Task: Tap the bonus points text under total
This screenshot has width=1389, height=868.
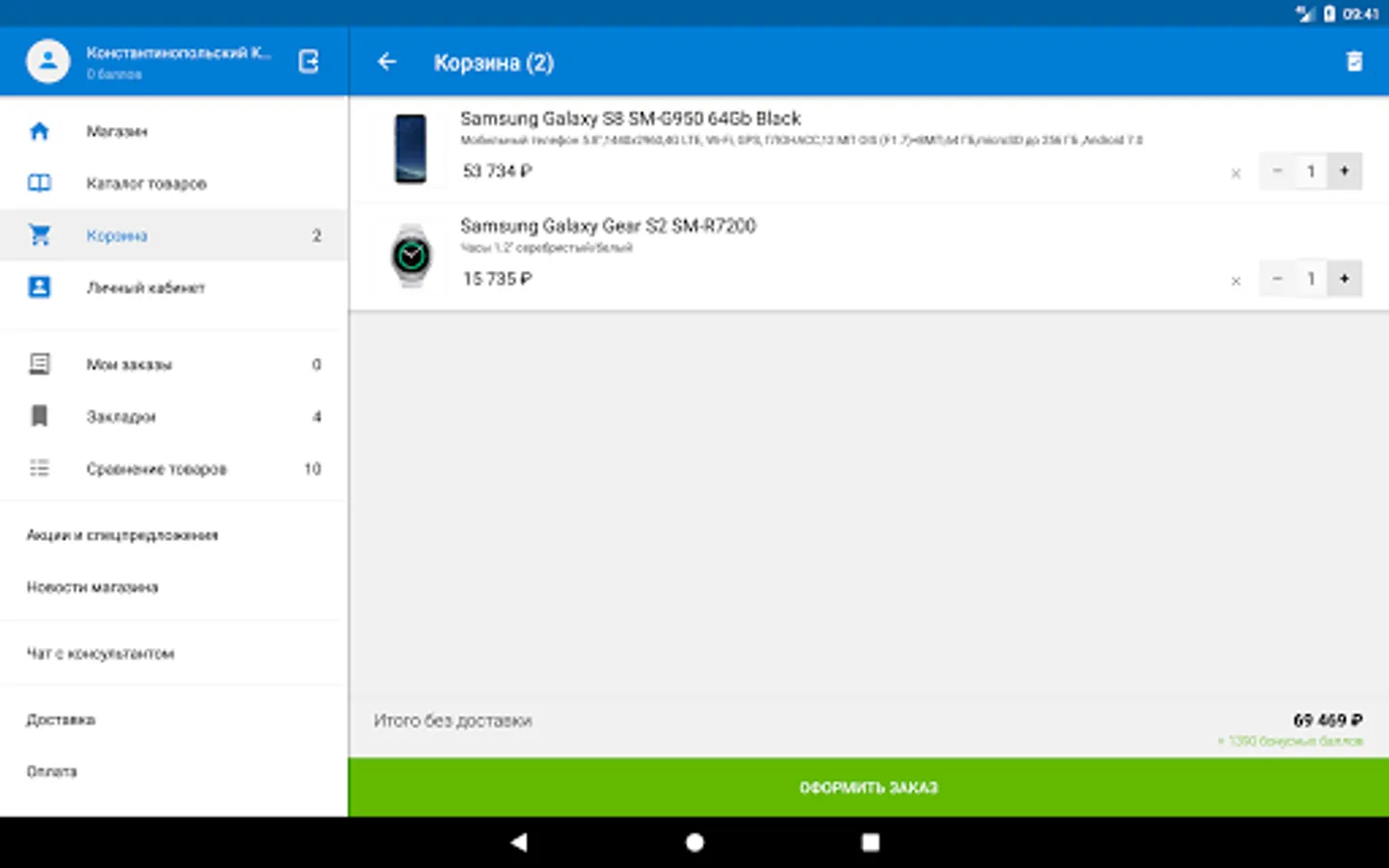Action: coord(1291,742)
